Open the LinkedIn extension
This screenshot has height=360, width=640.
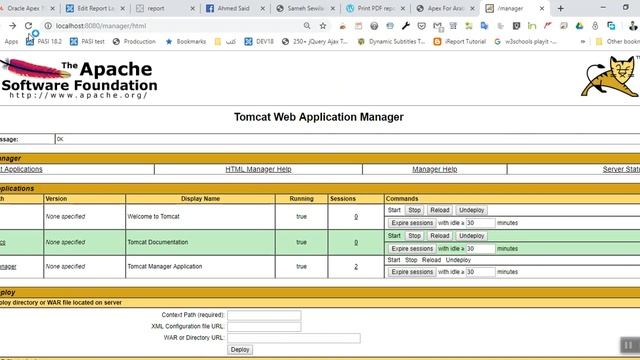tap(532, 26)
